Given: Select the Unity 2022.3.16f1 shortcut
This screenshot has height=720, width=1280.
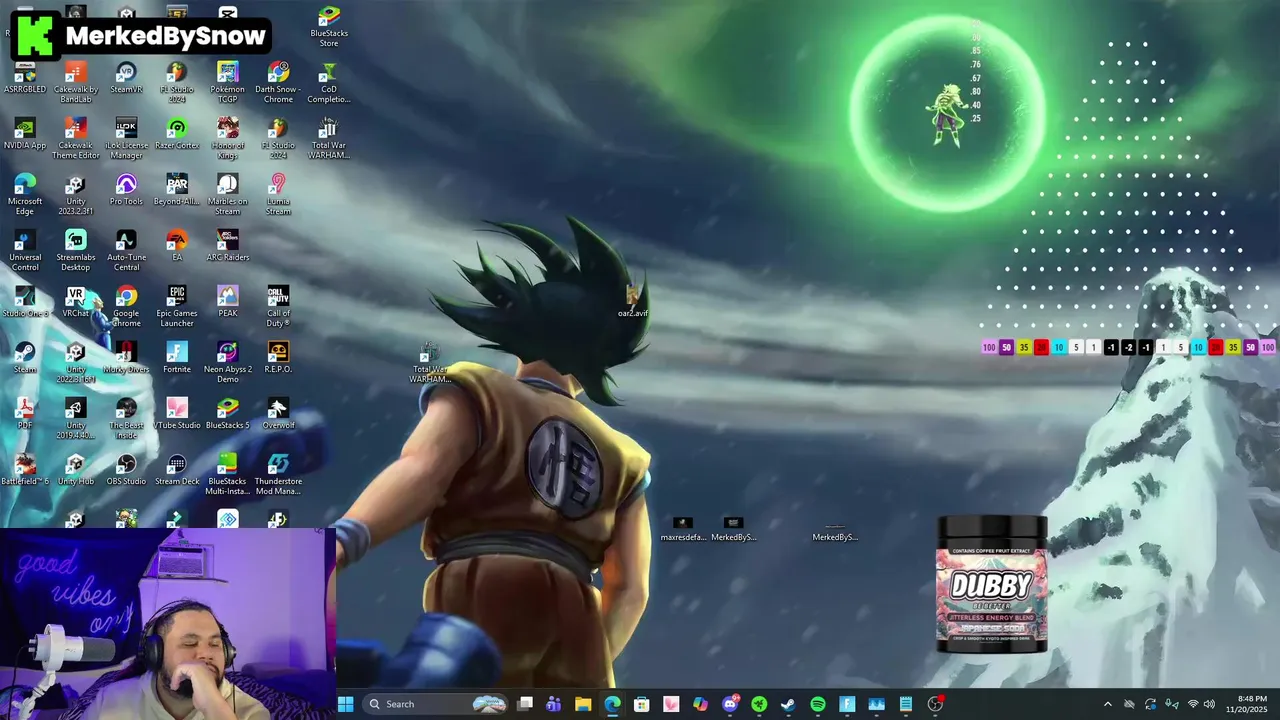Looking at the screenshot, I should point(76,363).
